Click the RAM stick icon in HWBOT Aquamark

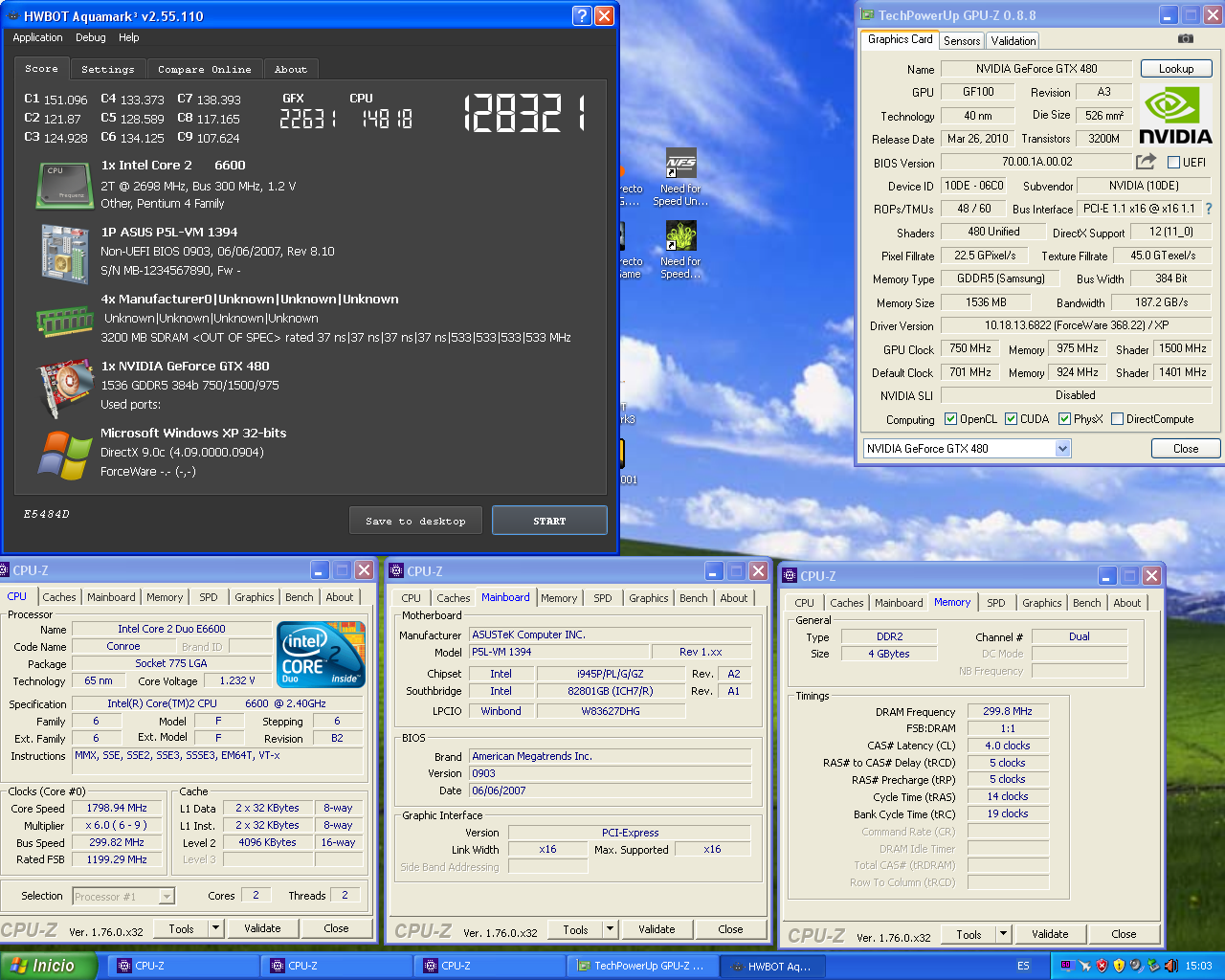click(64, 321)
